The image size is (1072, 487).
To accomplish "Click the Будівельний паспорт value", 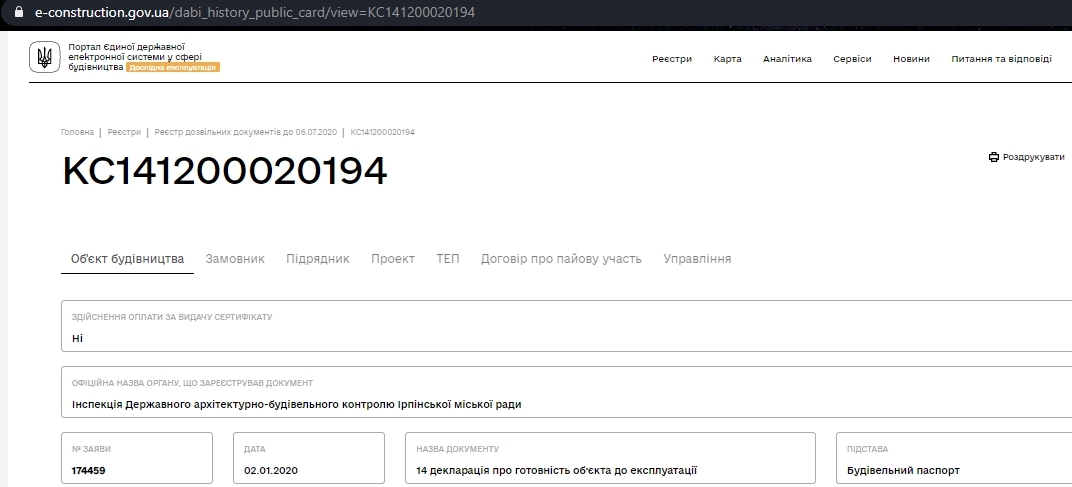I will pyautogui.click(x=903, y=471).
